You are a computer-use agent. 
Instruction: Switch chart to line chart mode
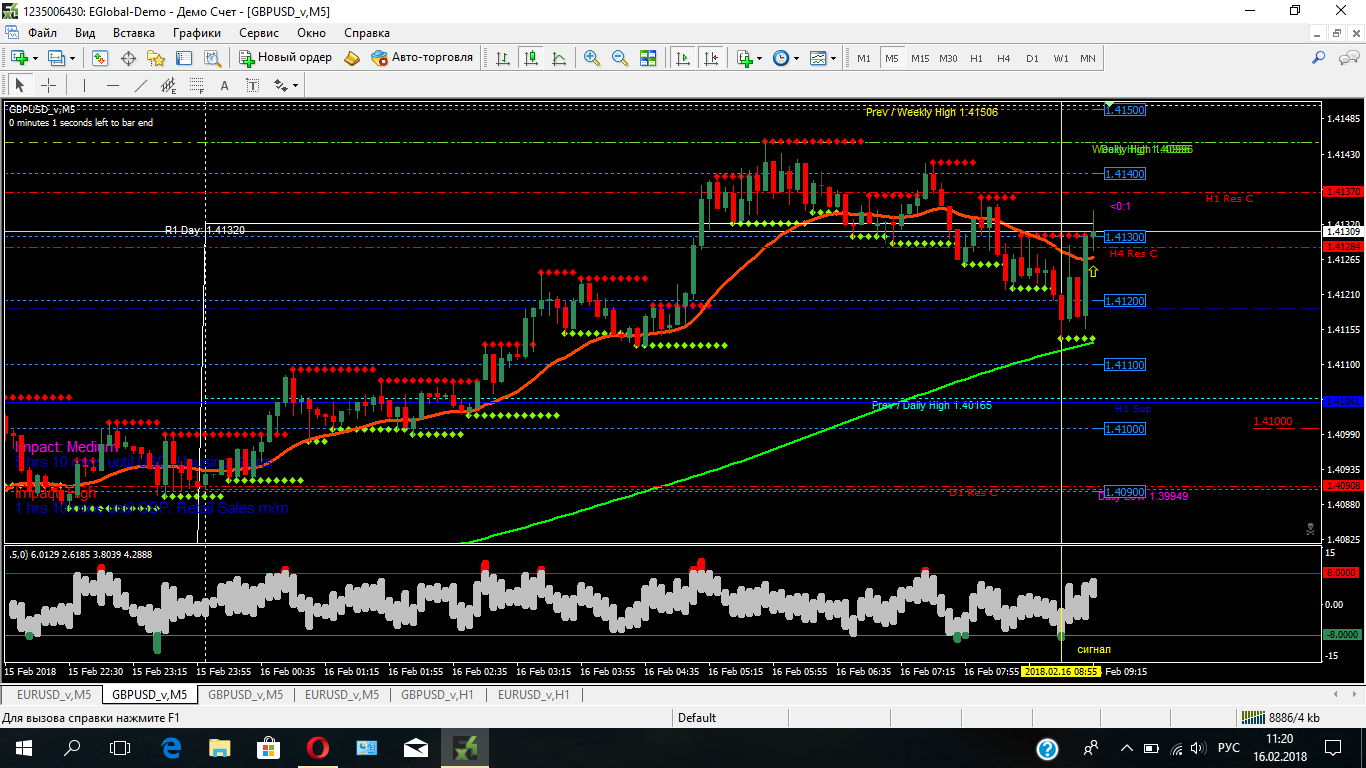559,58
